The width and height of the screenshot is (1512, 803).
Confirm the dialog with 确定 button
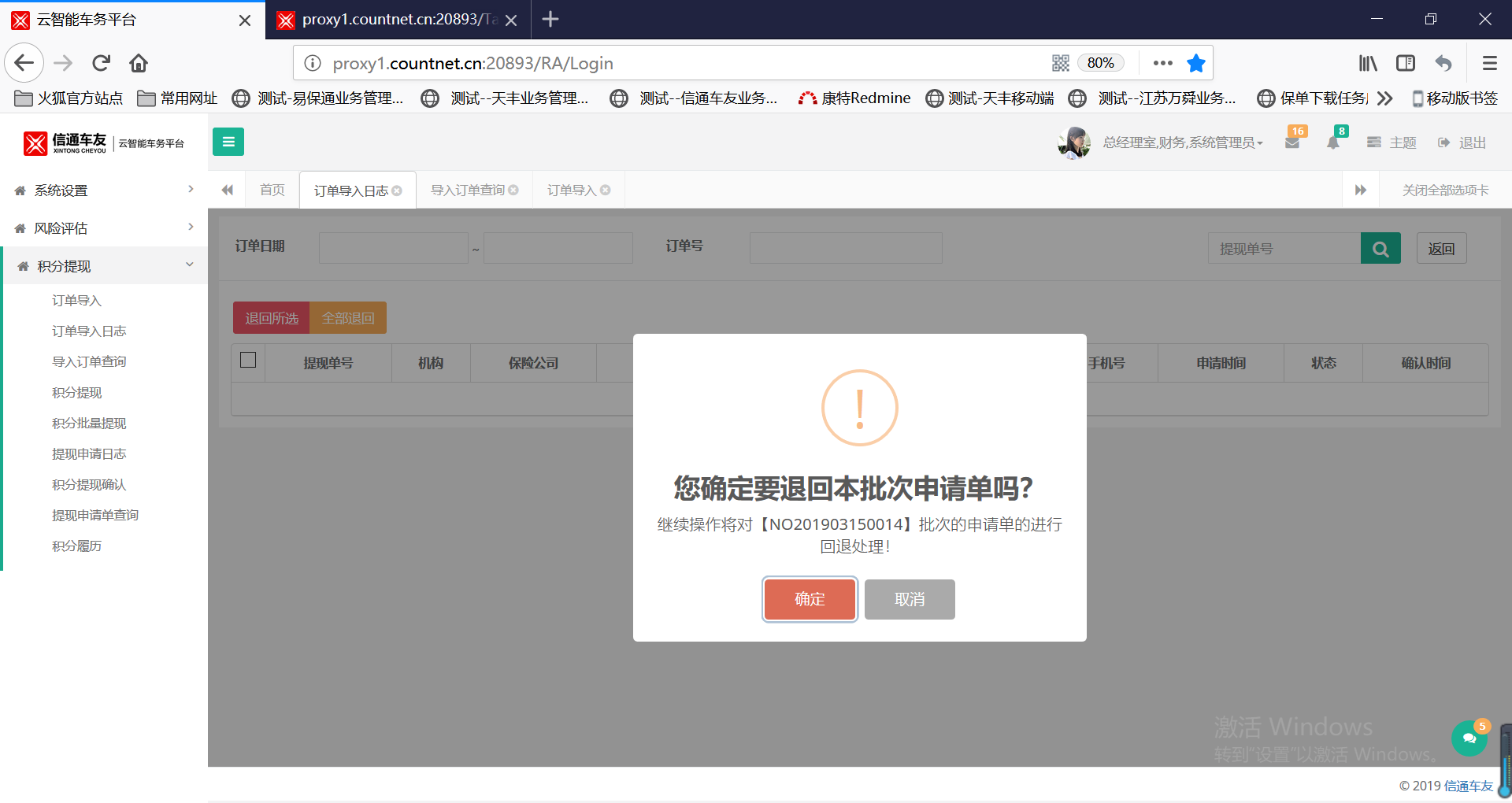810,600
